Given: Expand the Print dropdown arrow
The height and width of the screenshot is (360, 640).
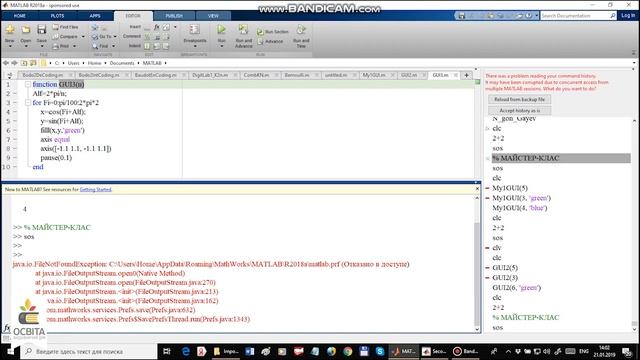Looking at the screenshot, I should (x=74, y=46).
